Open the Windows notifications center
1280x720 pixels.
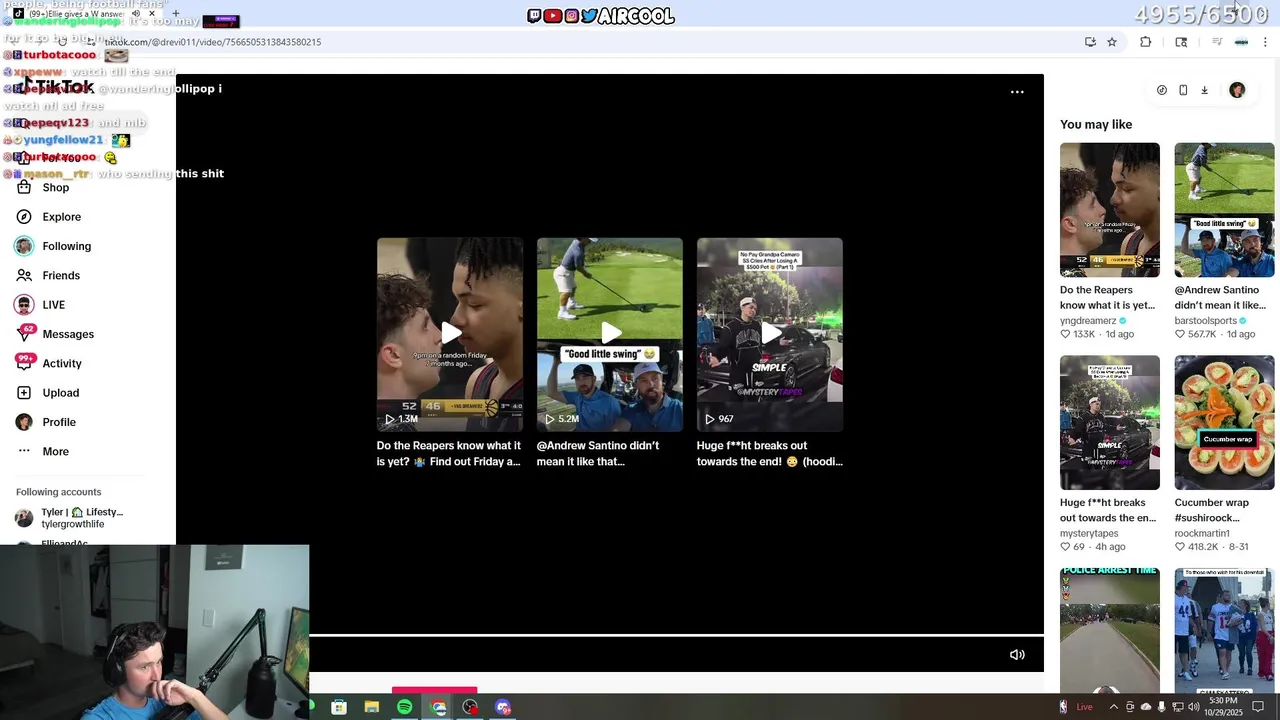point(1259,707)
